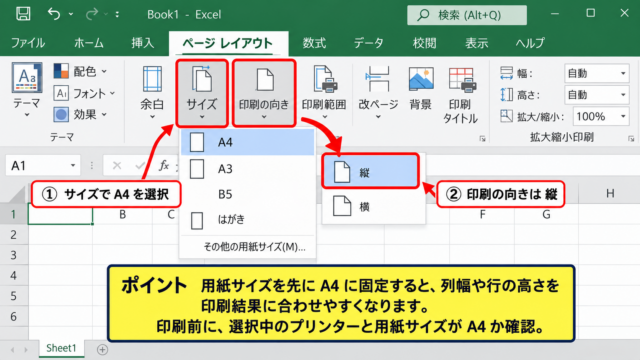
Task: Select row 2 header
Action: tap(13, 235)
